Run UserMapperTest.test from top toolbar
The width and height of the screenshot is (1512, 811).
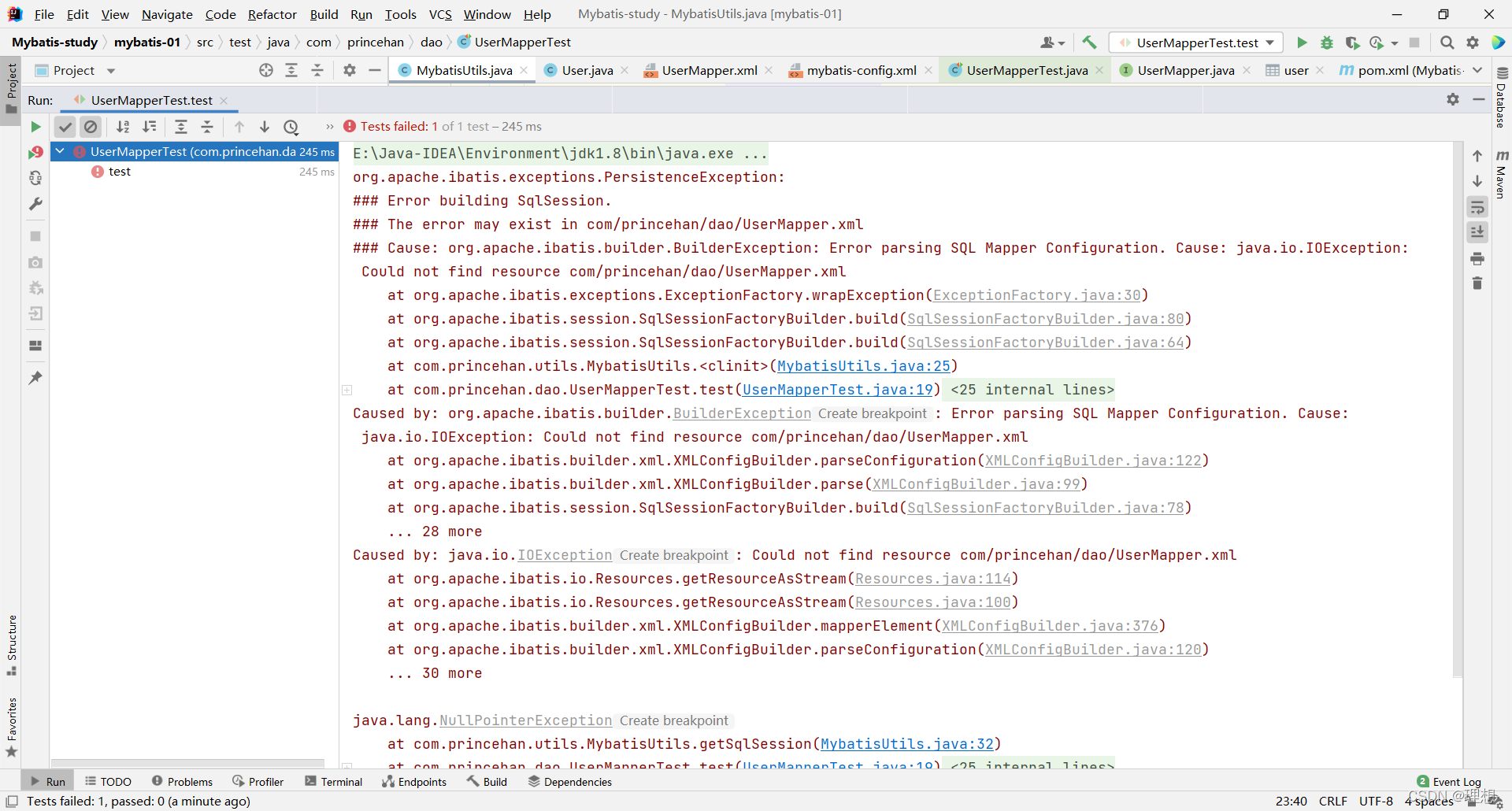click(1302, 43)
